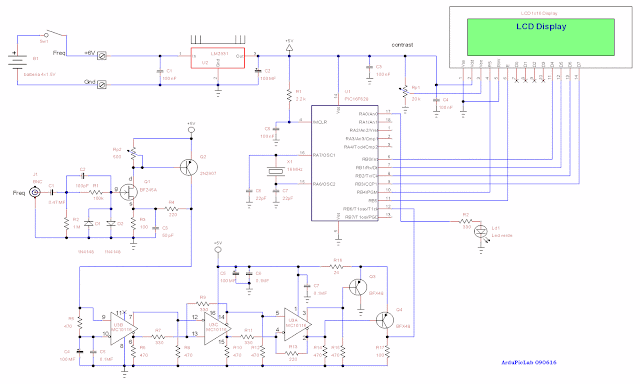This screenshot has width=640, height=384.
Task: Click the R7 330 resistor
Action: tap(158, 337)
